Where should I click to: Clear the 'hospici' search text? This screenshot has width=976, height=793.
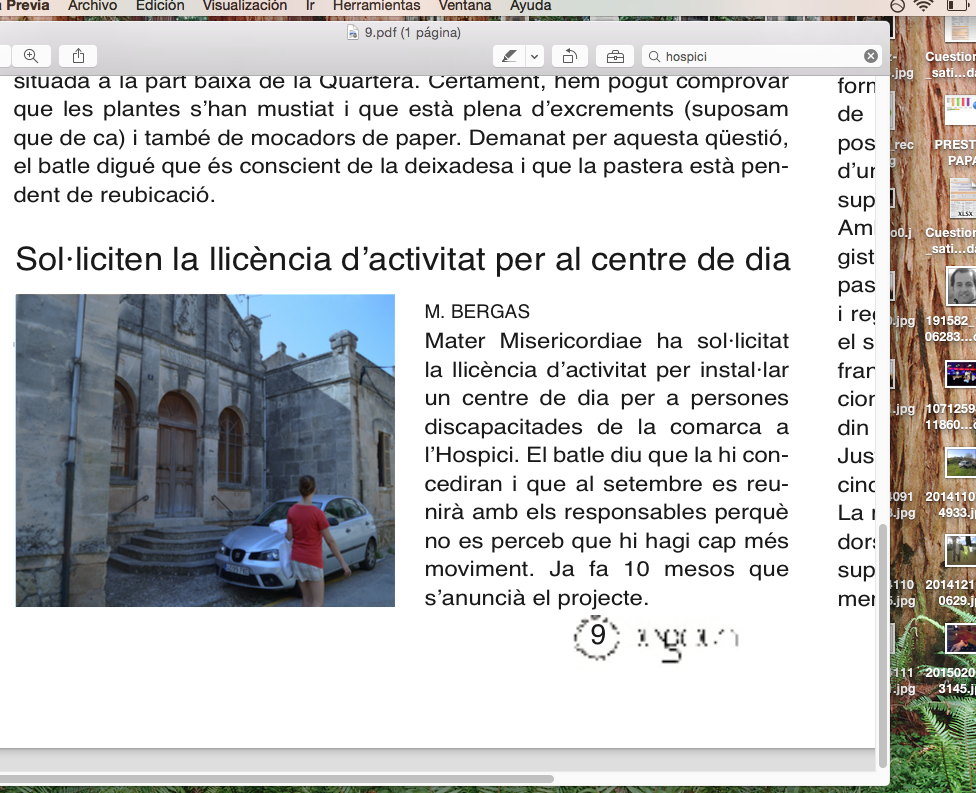click(x=871, y=56)
